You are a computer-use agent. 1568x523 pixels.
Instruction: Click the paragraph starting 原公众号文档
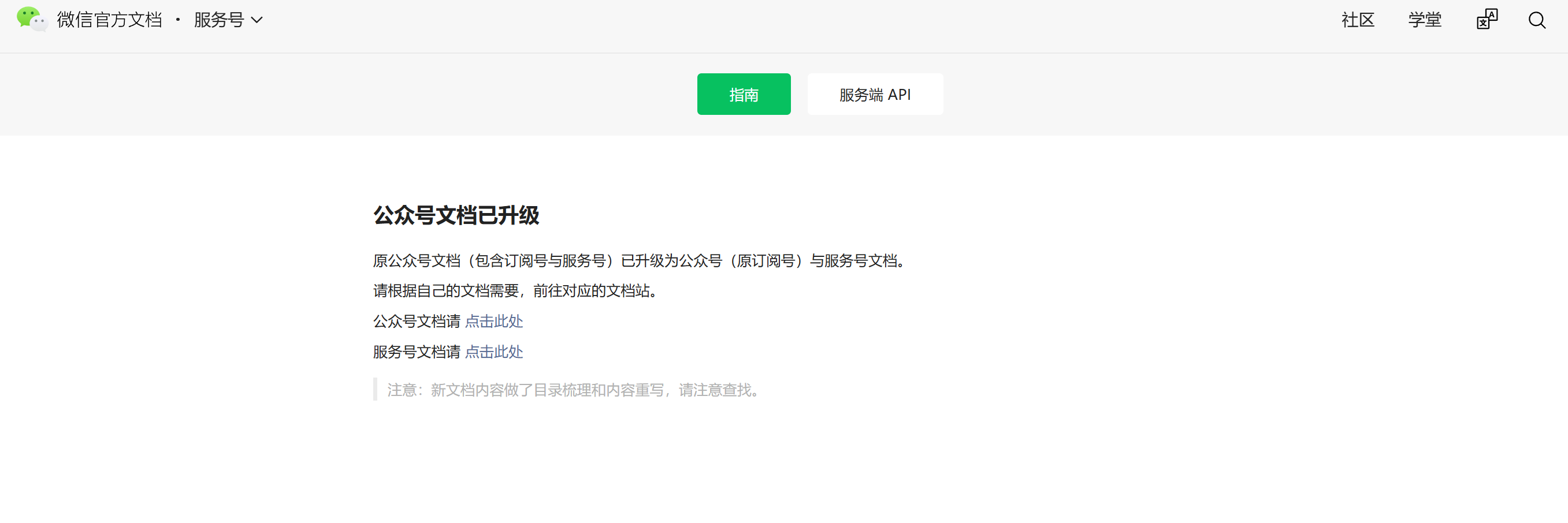point(638,260)
